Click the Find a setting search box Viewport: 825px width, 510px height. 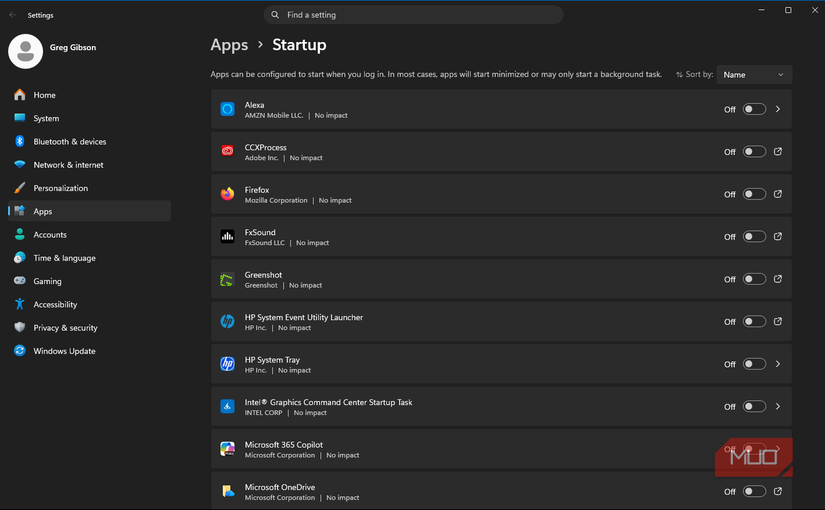[414, 15]
